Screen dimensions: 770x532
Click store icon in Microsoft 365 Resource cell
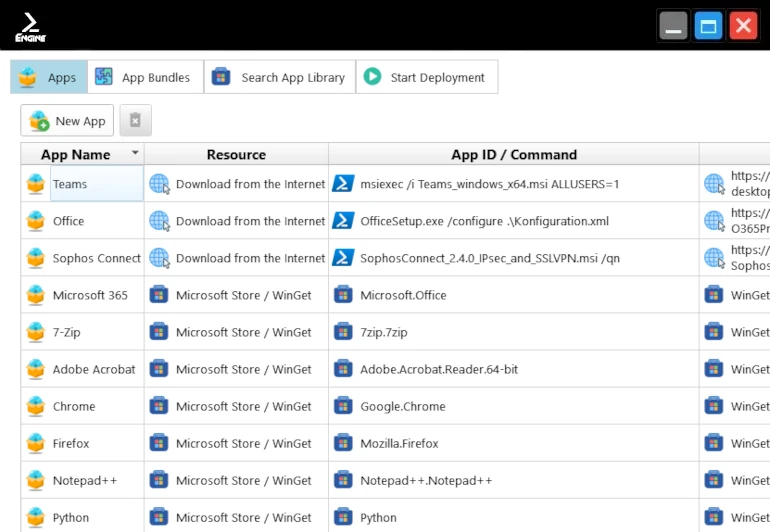(x=159, y=295)
